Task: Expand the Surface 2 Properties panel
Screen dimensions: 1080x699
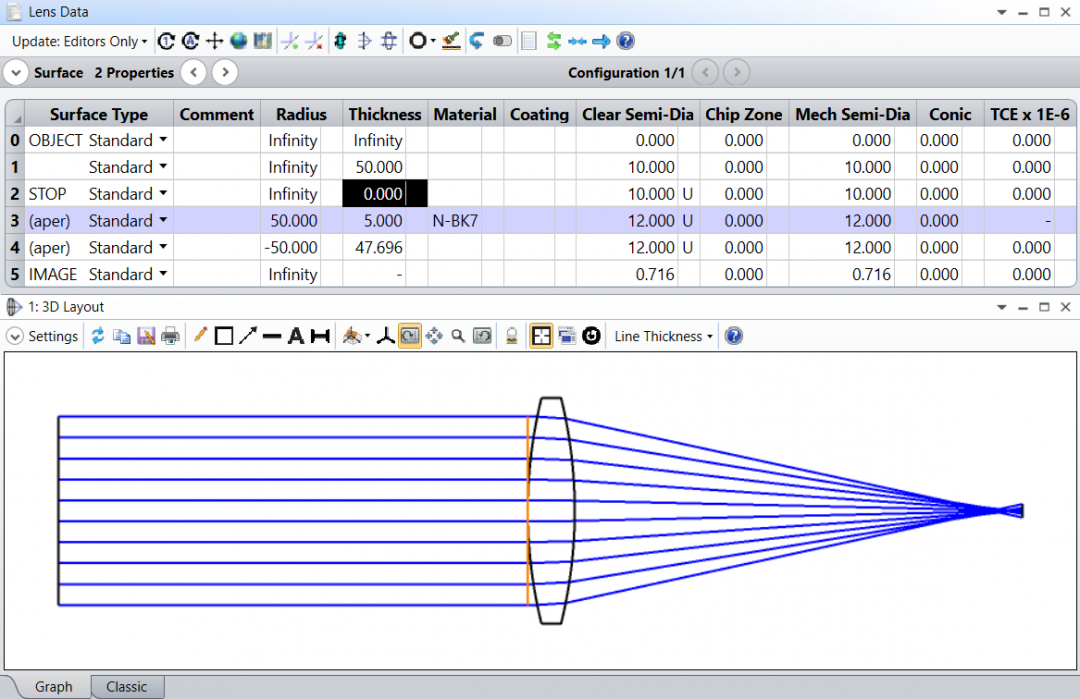Action: tap(17, 73)
